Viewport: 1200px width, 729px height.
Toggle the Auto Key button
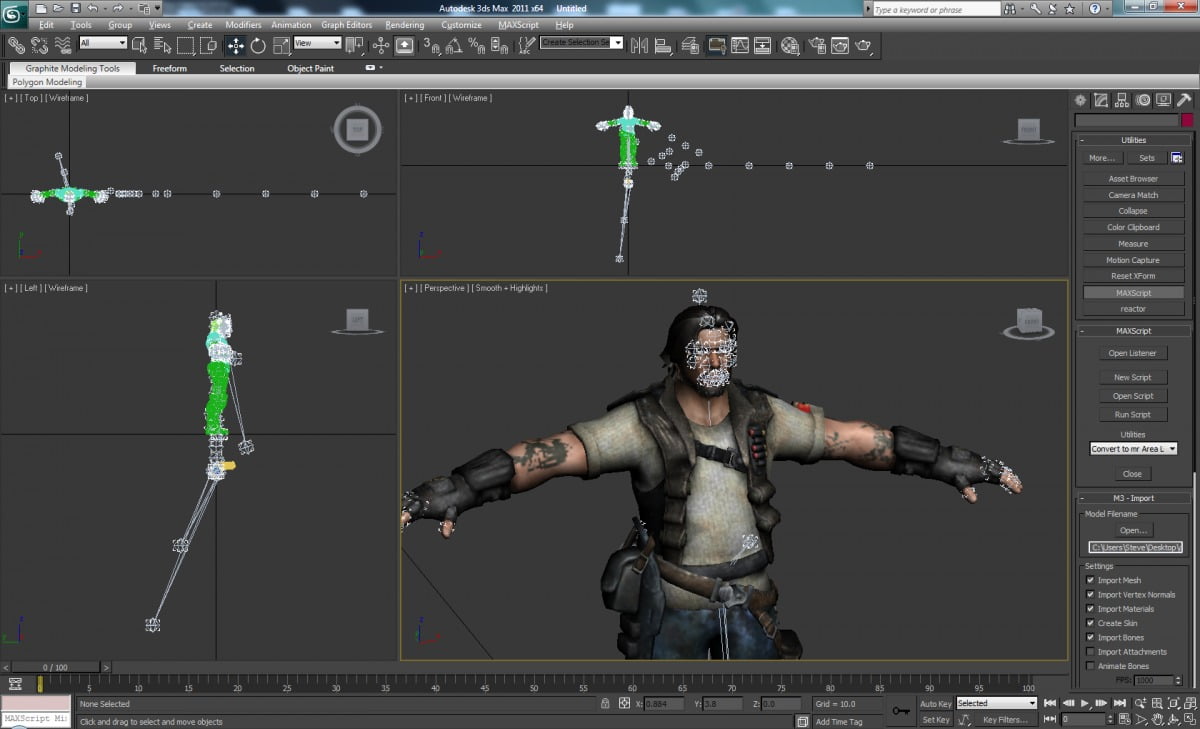click(x=936, y=704)
